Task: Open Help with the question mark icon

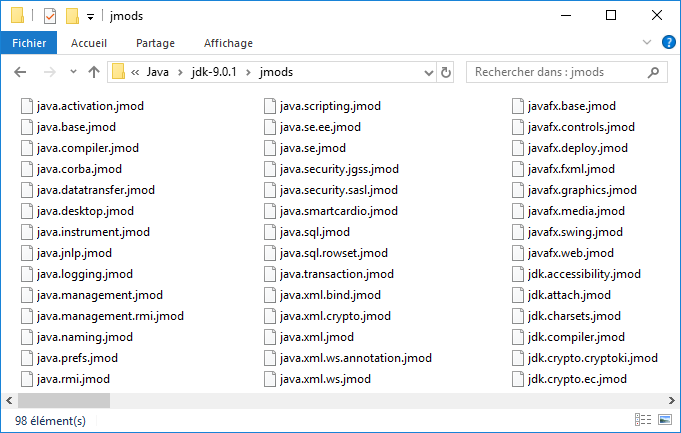Action: (668, 42)
